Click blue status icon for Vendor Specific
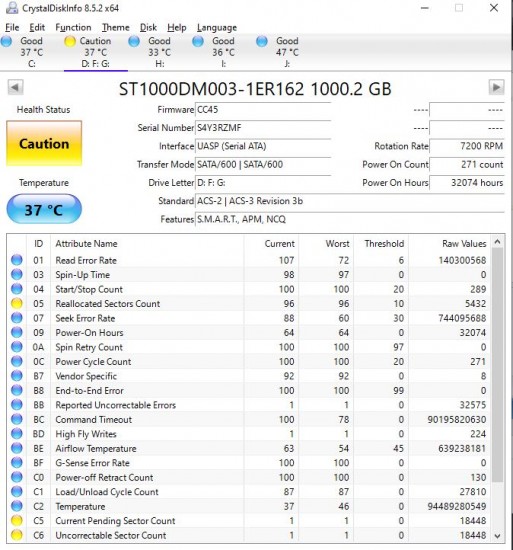 pos(16,376)
